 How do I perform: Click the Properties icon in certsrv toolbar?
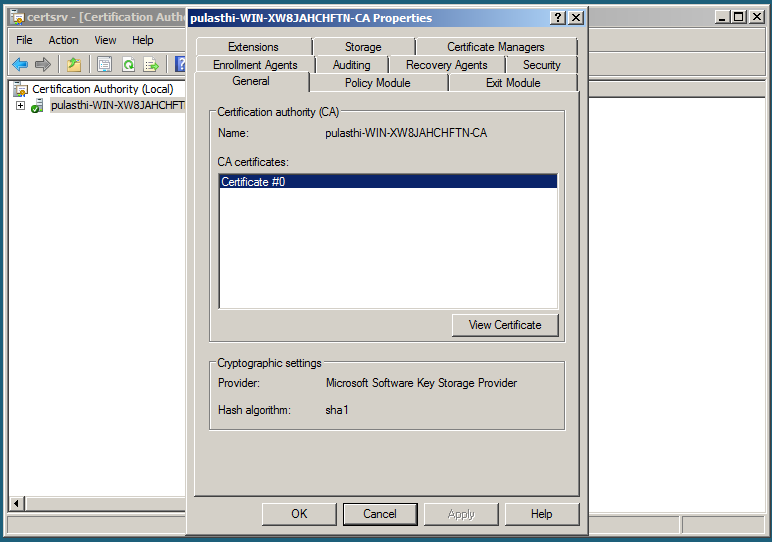click(x=104, y=64)
